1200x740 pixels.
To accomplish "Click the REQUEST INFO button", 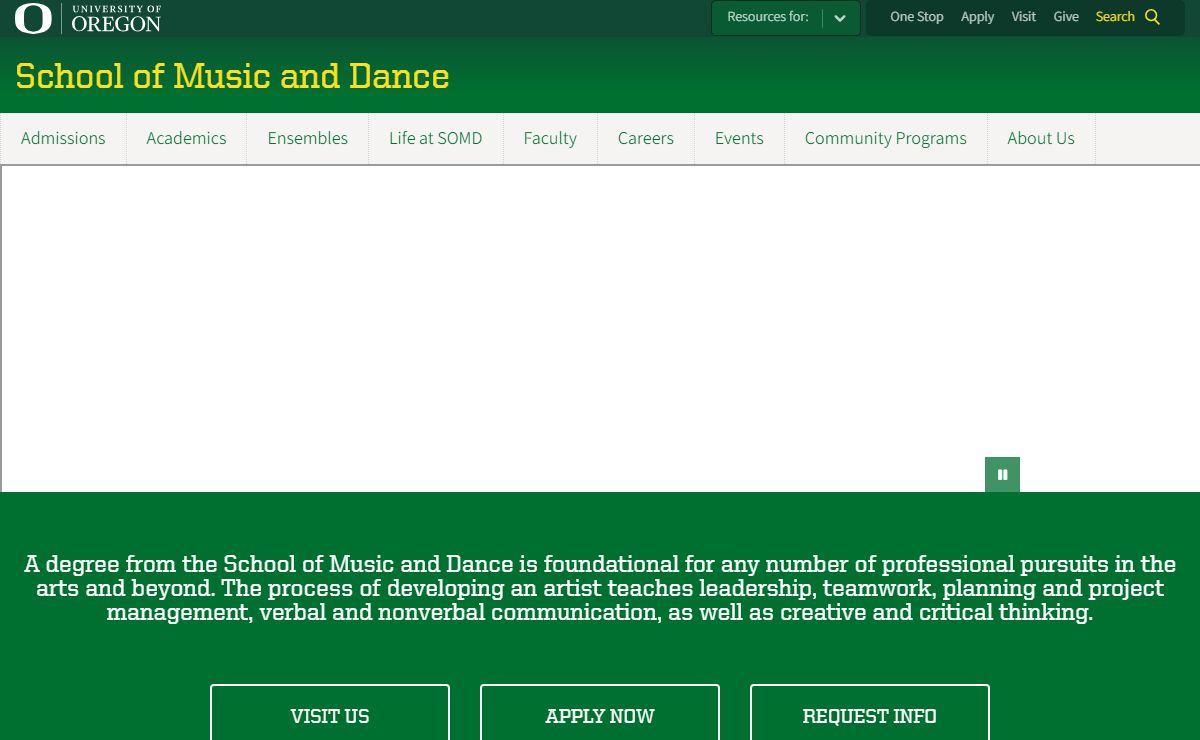I will point(870,714).
